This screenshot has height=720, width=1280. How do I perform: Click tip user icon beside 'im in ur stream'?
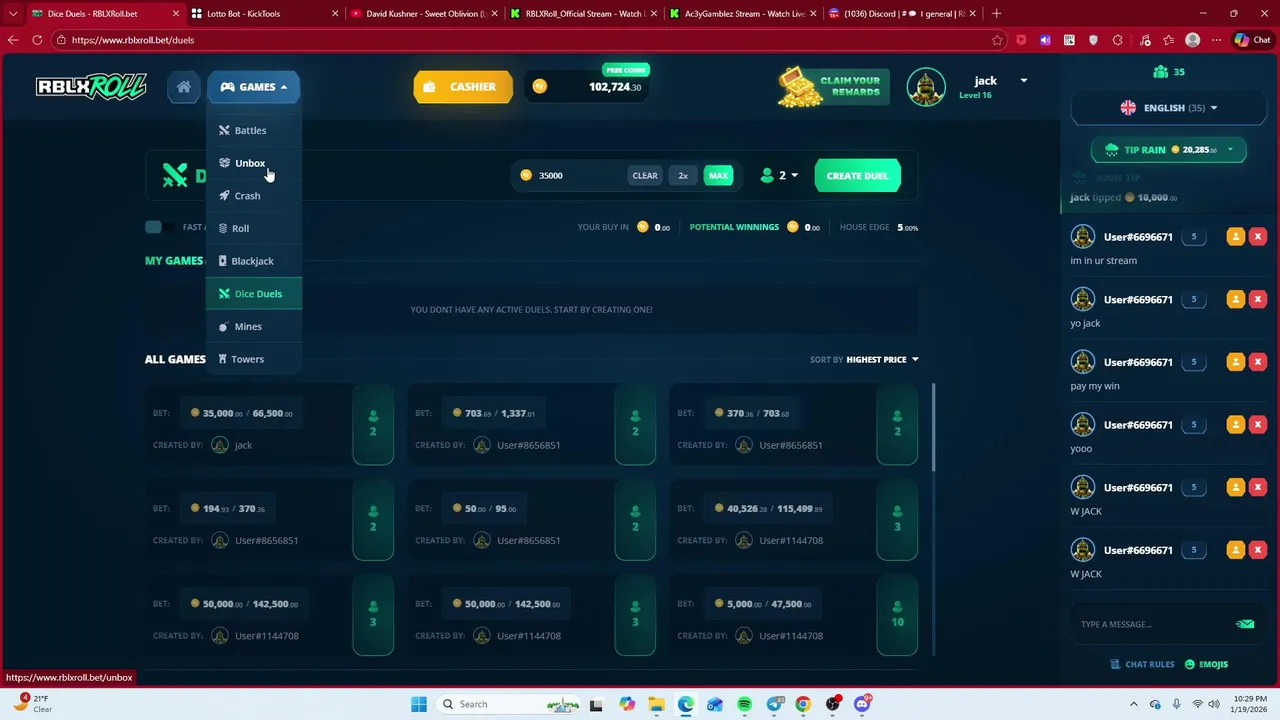(1235, 237)
